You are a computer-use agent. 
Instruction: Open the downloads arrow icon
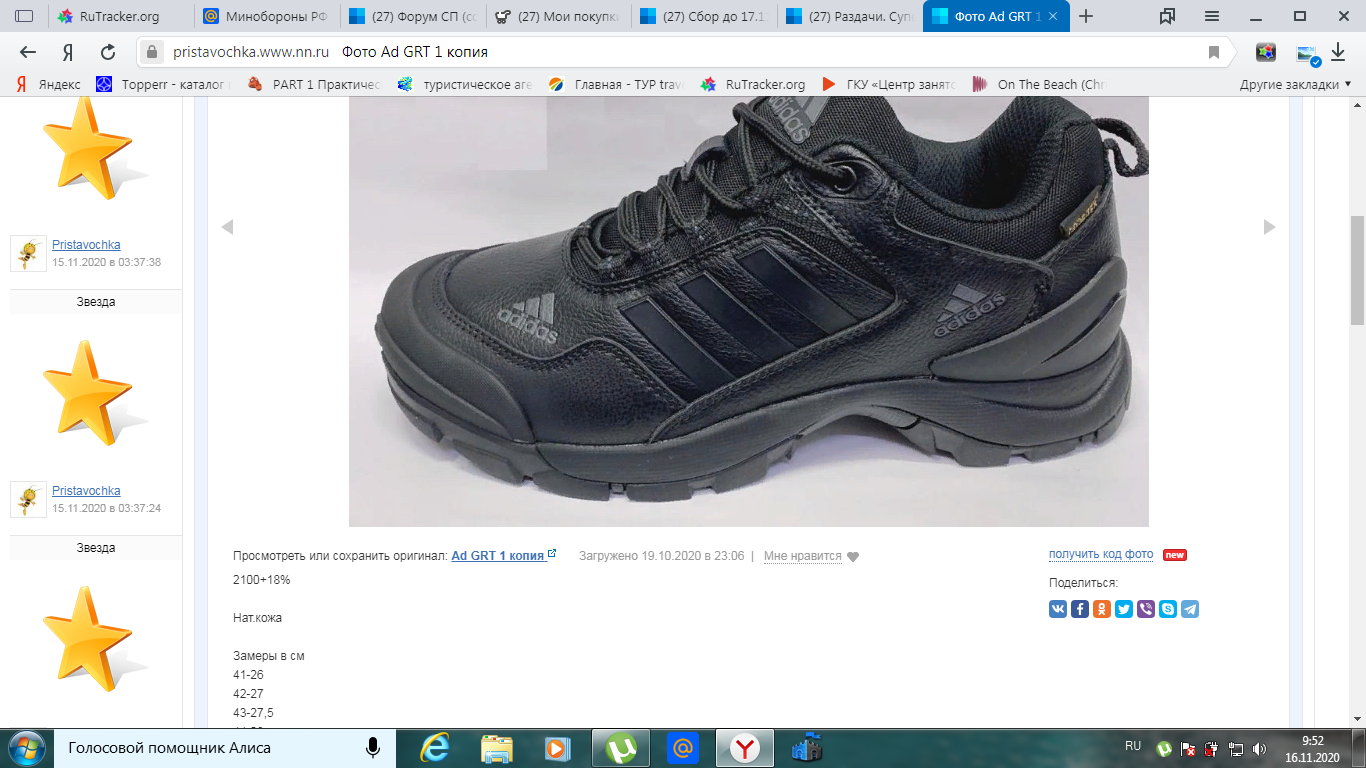pyautogui.click(x=1338, y=52)
